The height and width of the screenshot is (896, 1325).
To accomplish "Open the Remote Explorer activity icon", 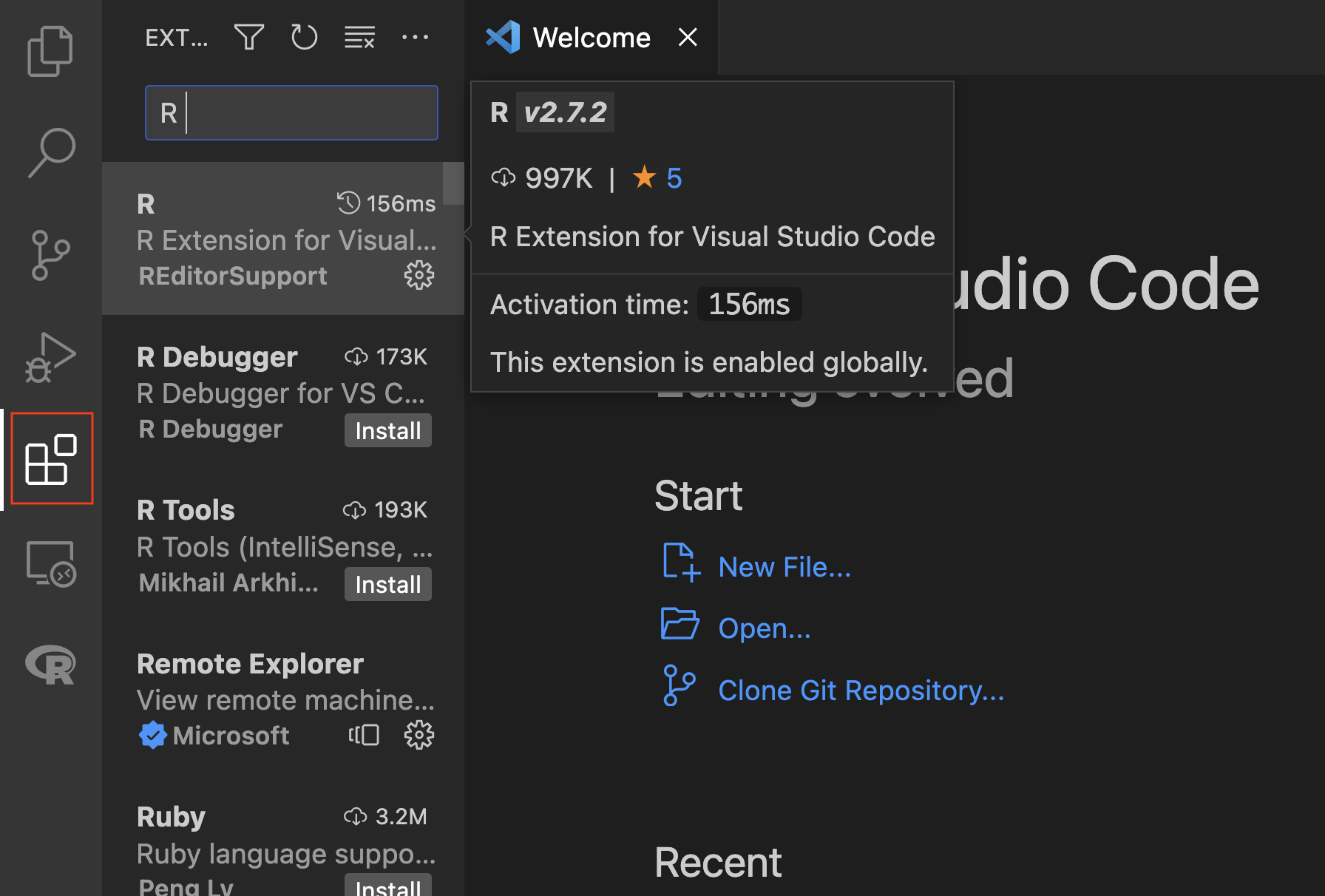I will coord(50,563).
